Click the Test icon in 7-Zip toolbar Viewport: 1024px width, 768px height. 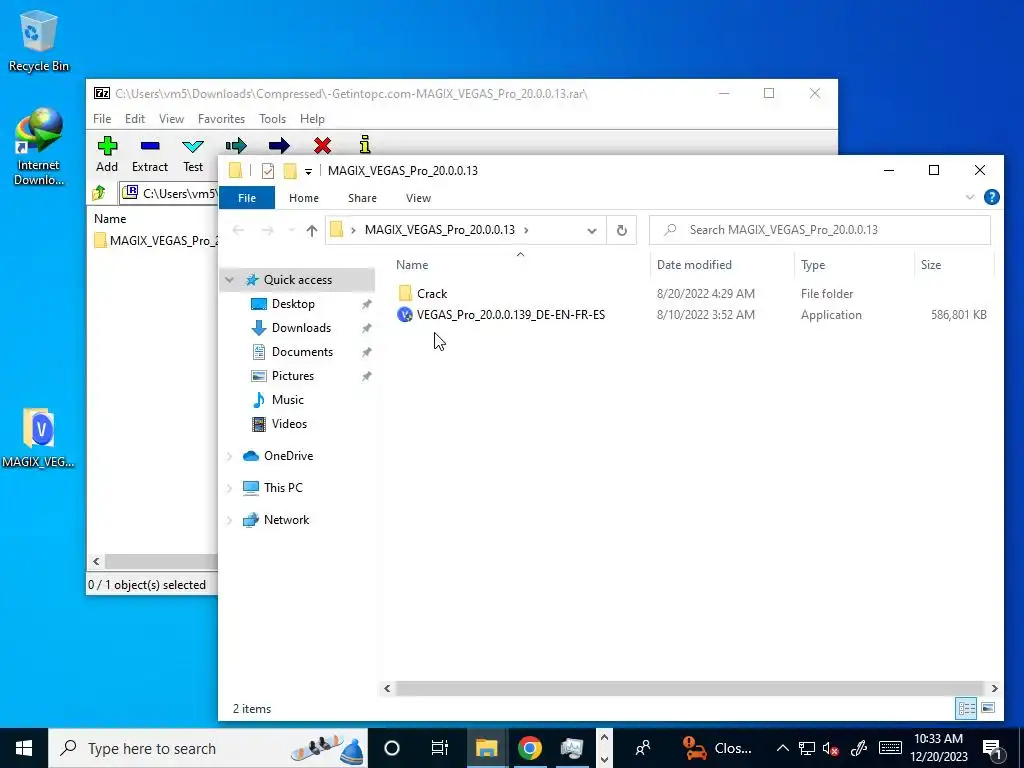tap(193, 146)
